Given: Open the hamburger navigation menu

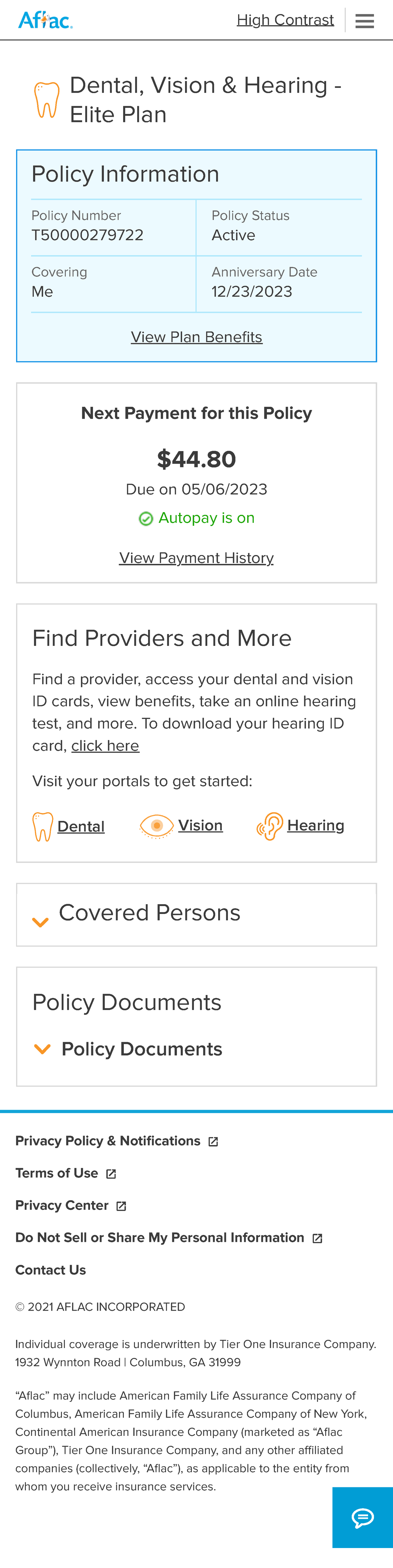Looking at the screenshot, I should pyautogui.click(x=365, y=20).
